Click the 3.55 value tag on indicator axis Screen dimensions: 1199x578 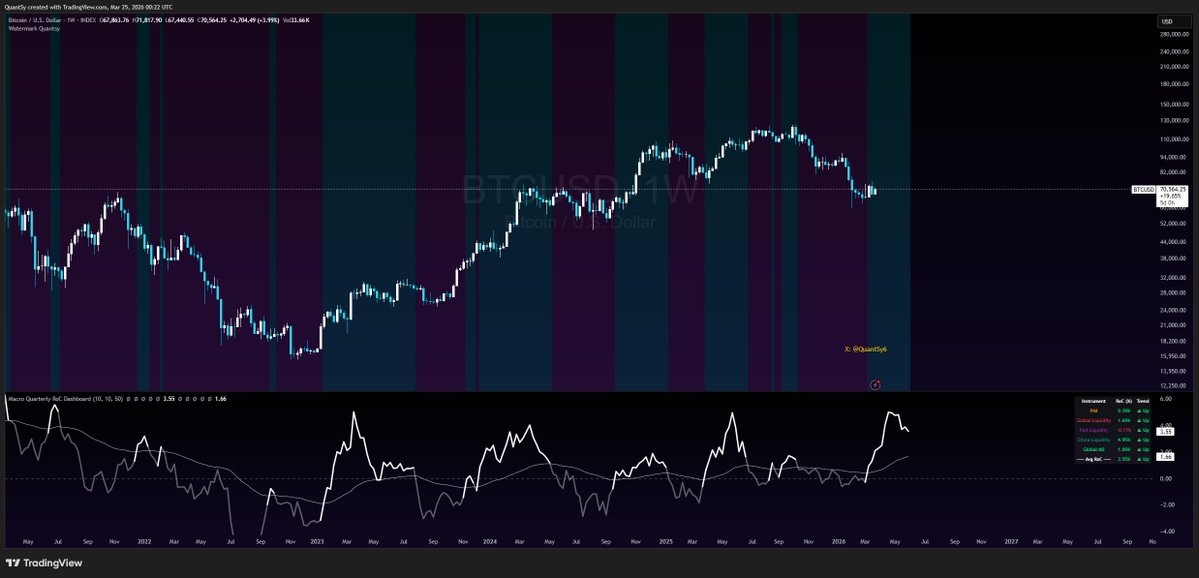[x=1165, y=432]
